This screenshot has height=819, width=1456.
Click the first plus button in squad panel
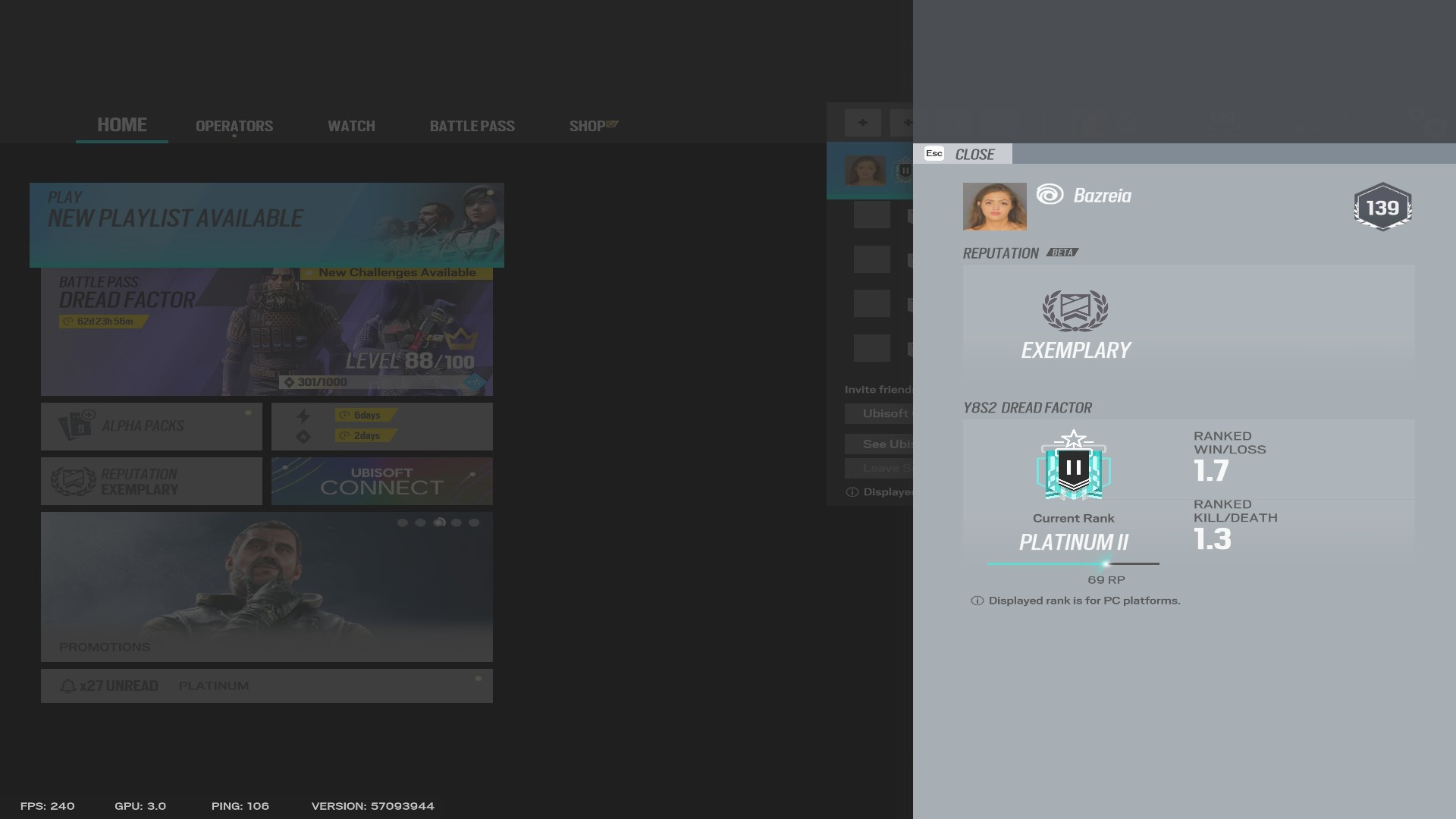click(863, 123)
